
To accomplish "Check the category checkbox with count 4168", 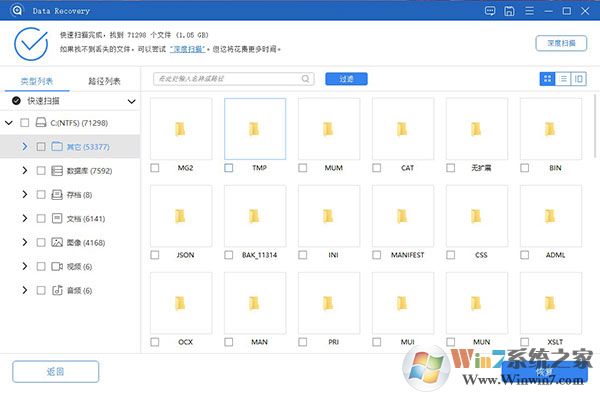I will pyautogui.click(x=41, y=242).
